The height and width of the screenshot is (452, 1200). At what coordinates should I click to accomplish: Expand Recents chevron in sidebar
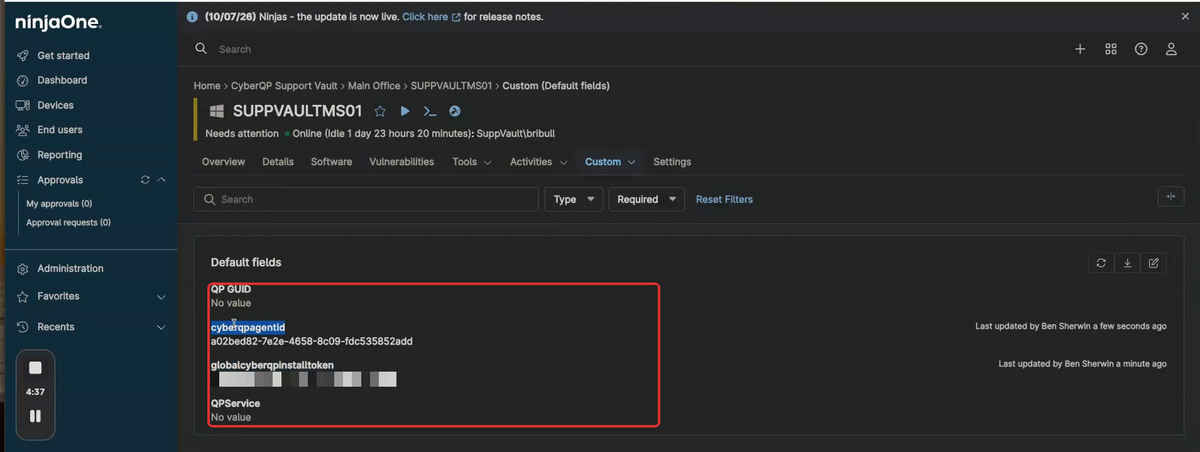(x=161, y=327)
